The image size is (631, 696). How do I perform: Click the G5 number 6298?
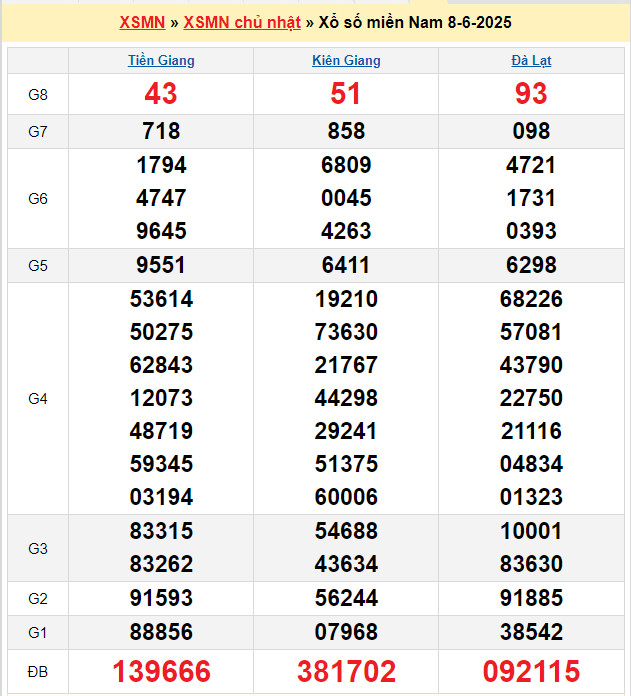coord(531,265)
